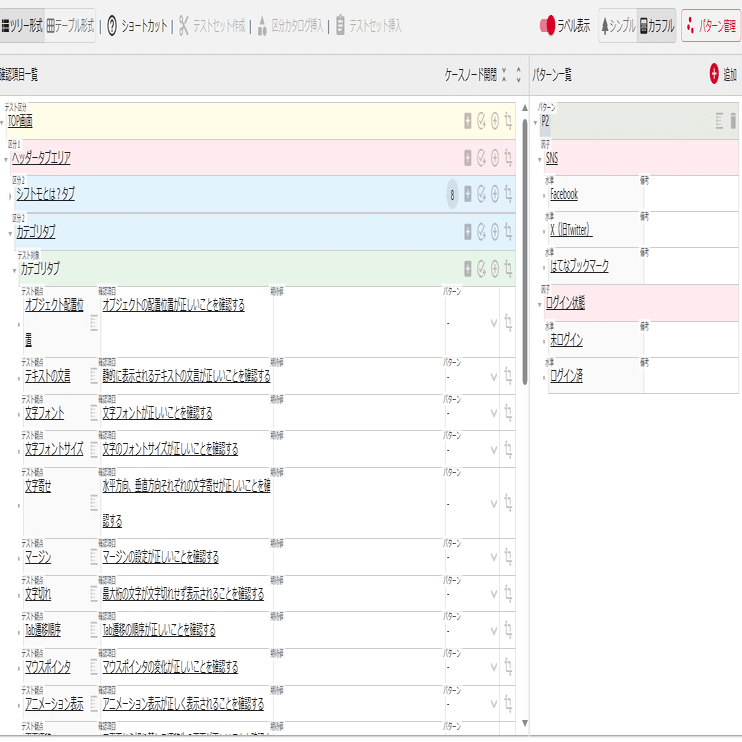Collapse the ログイン状態 factor node

[x=539, y=305]
